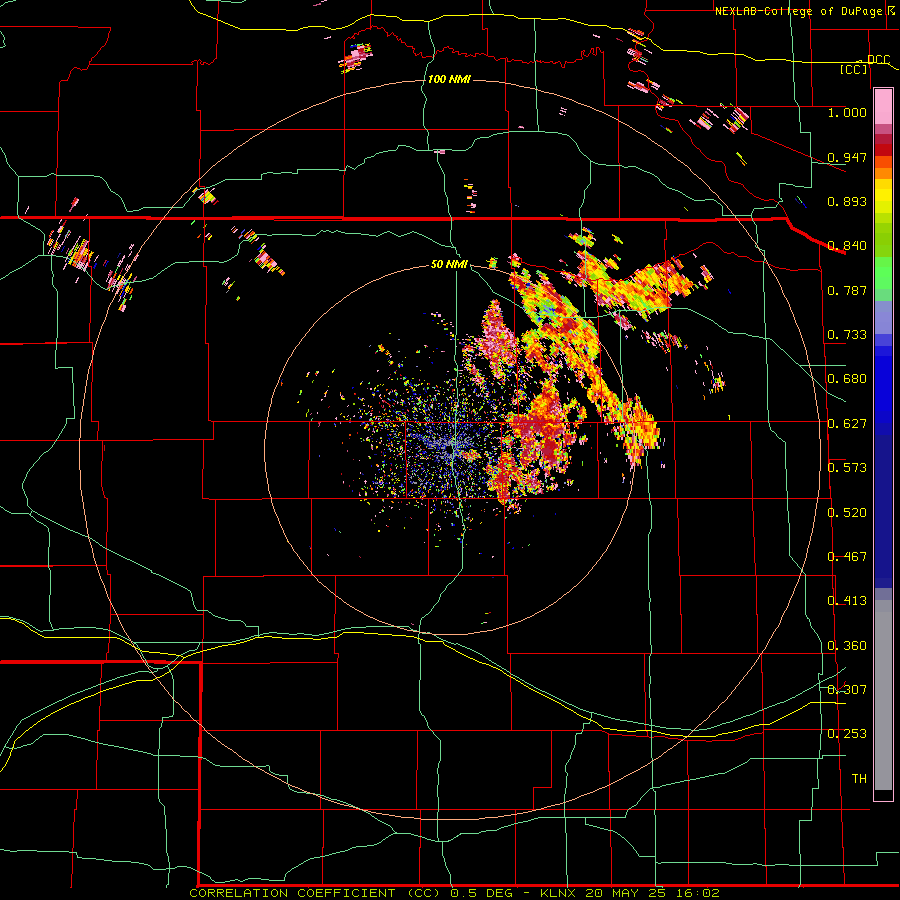Screen dimensions: 900x900
Task: Pick the lavender color-scale segment near 0.733
Action: point(883,319)
